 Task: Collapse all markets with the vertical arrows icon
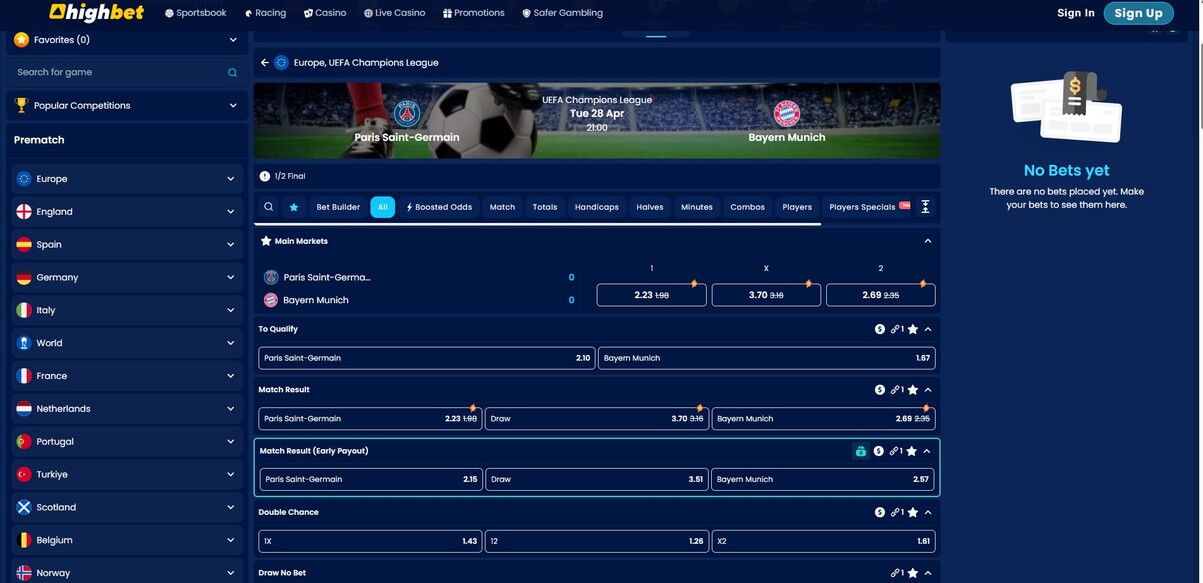(x=925, y=206)
